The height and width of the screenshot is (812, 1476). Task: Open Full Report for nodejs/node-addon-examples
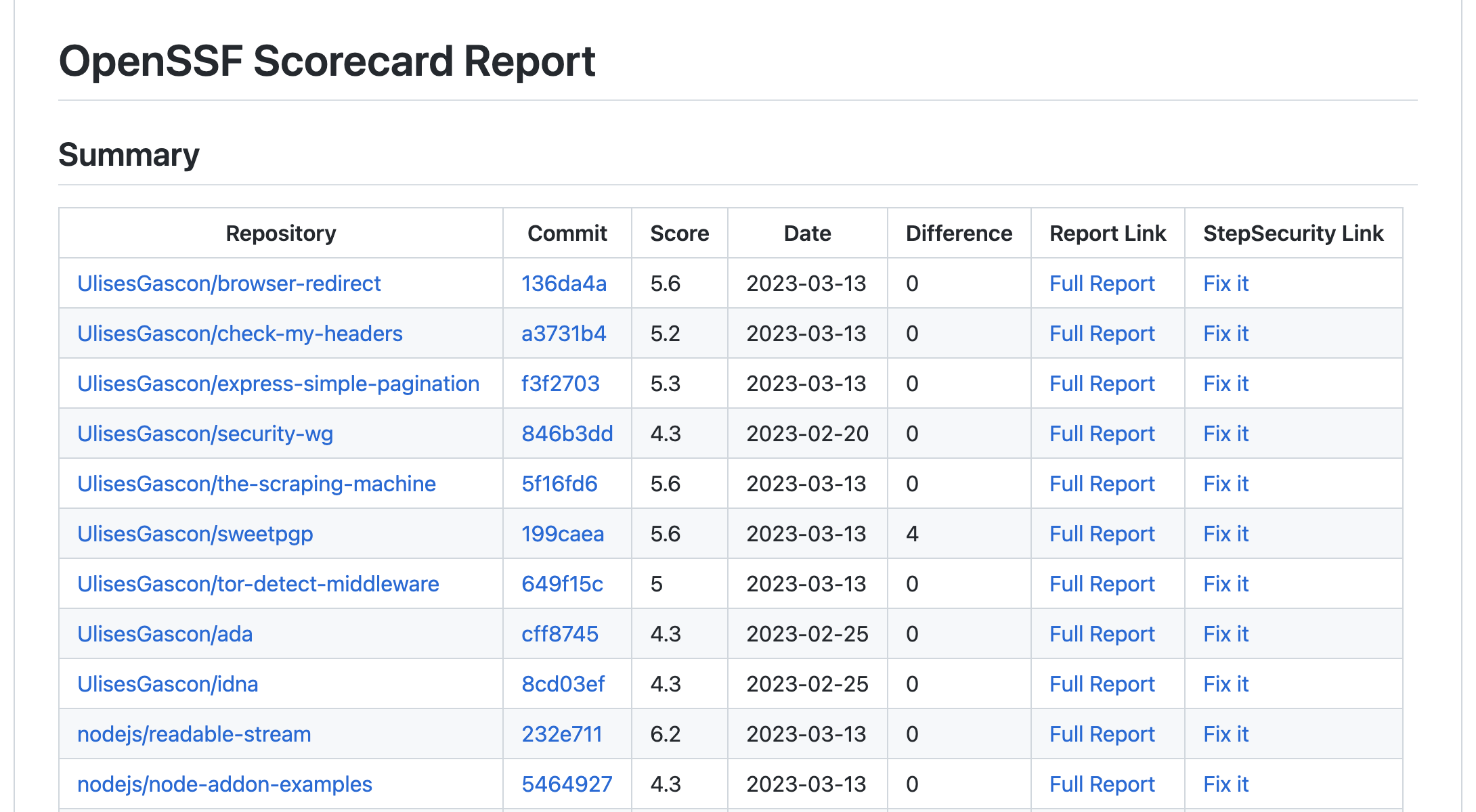coord(1102,784)
